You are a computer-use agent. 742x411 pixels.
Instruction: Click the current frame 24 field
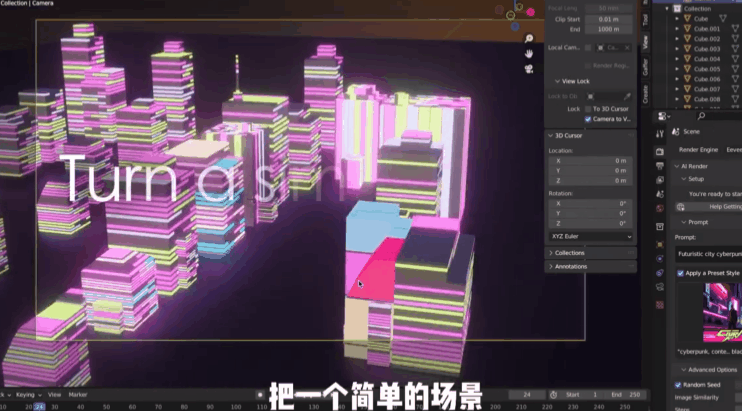527,394
